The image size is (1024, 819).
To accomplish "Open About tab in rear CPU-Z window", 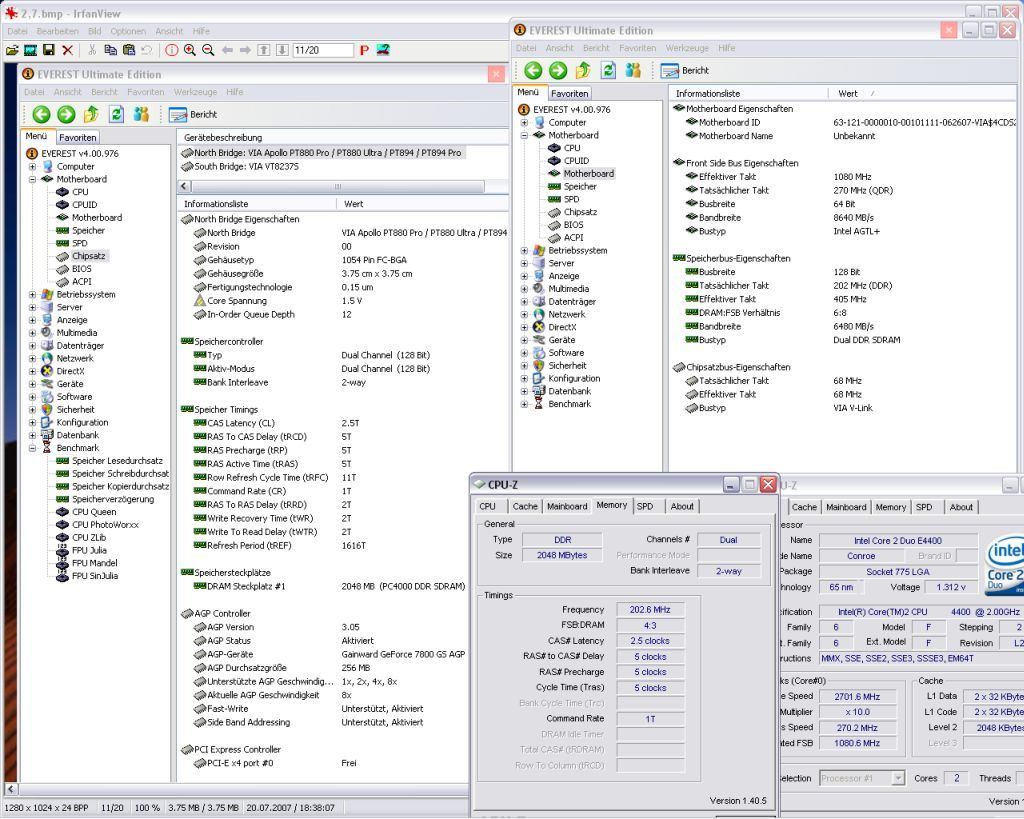I will pos(961,507).
